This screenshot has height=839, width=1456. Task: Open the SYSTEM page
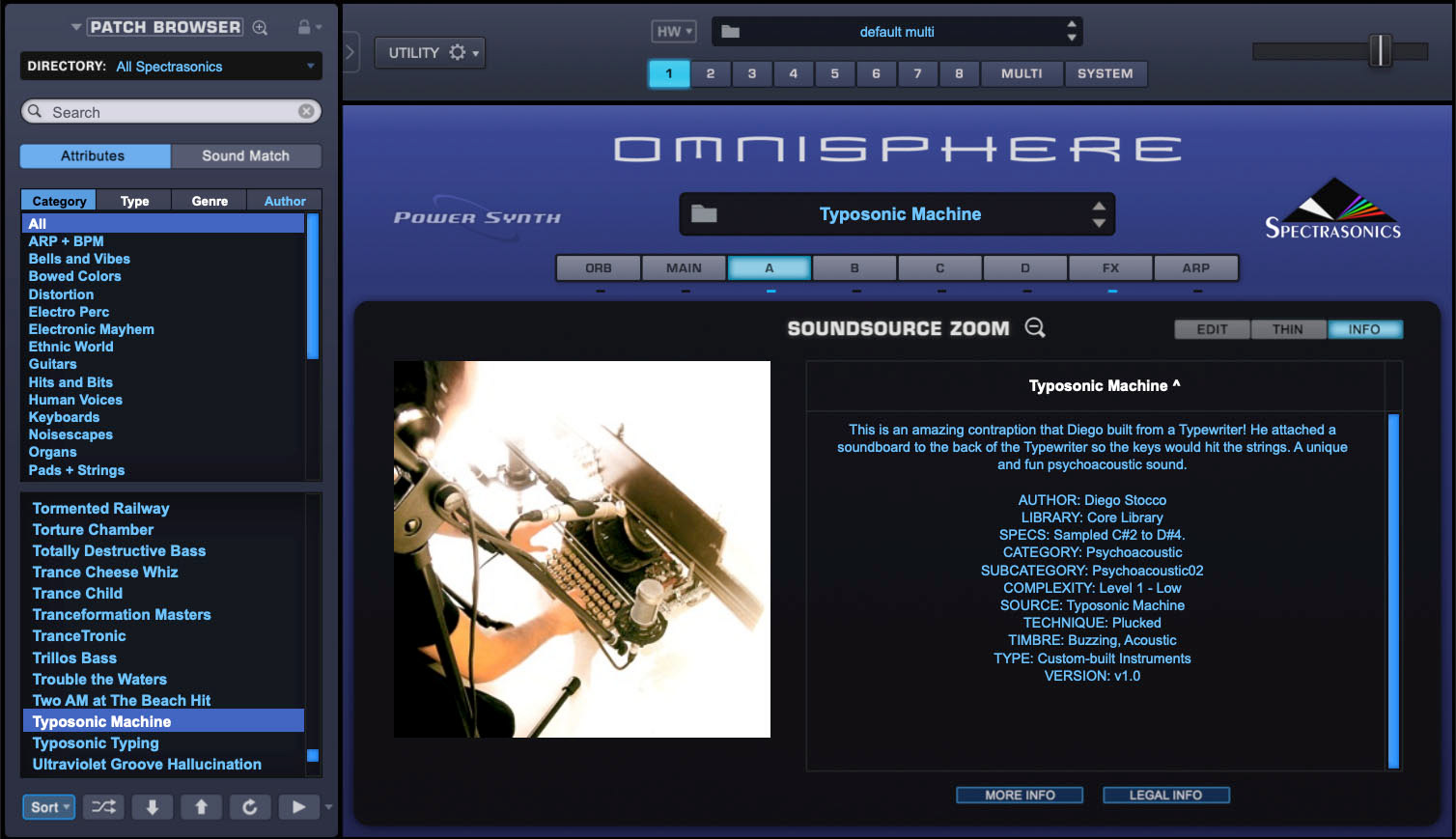click(x=1106, y=73)
